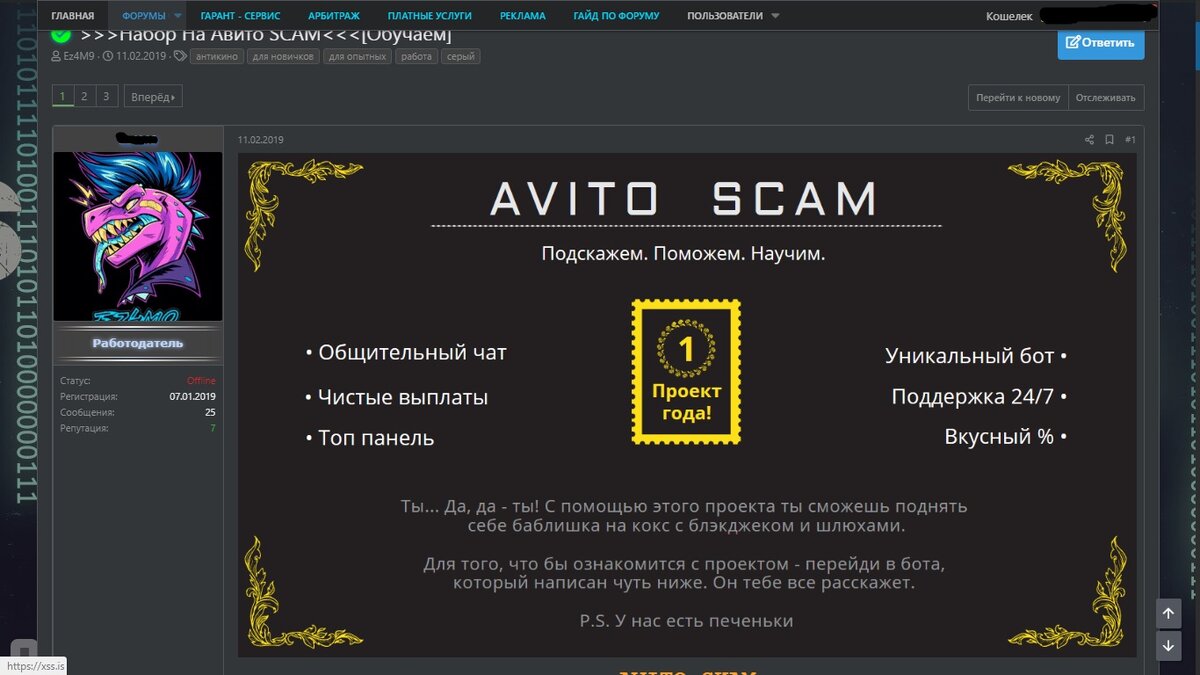1200x675 pixels.
Task: Click the tag icon before the thread tags
Action: pos(179,56)
